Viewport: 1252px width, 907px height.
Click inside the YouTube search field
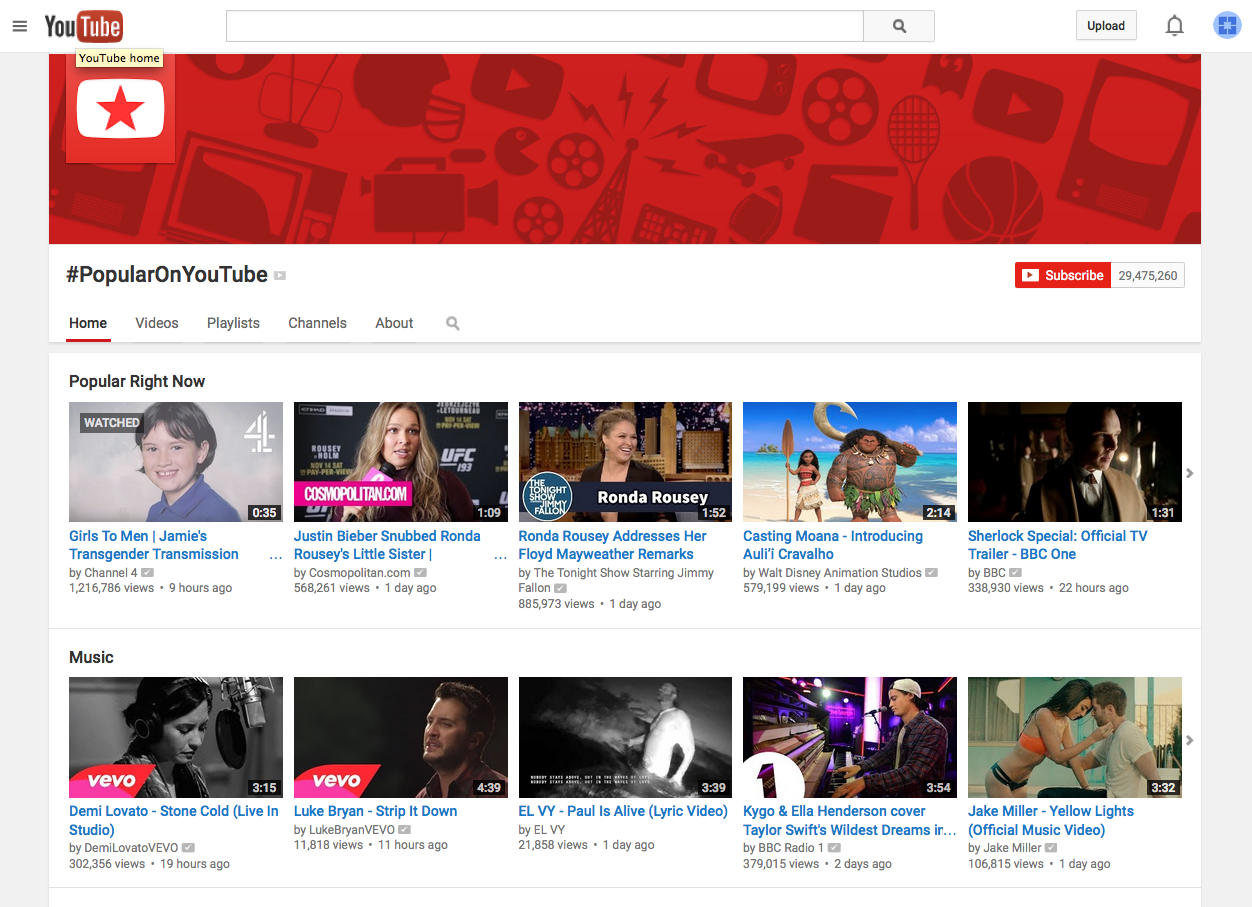pyautogui.click(x=544, y=26)
